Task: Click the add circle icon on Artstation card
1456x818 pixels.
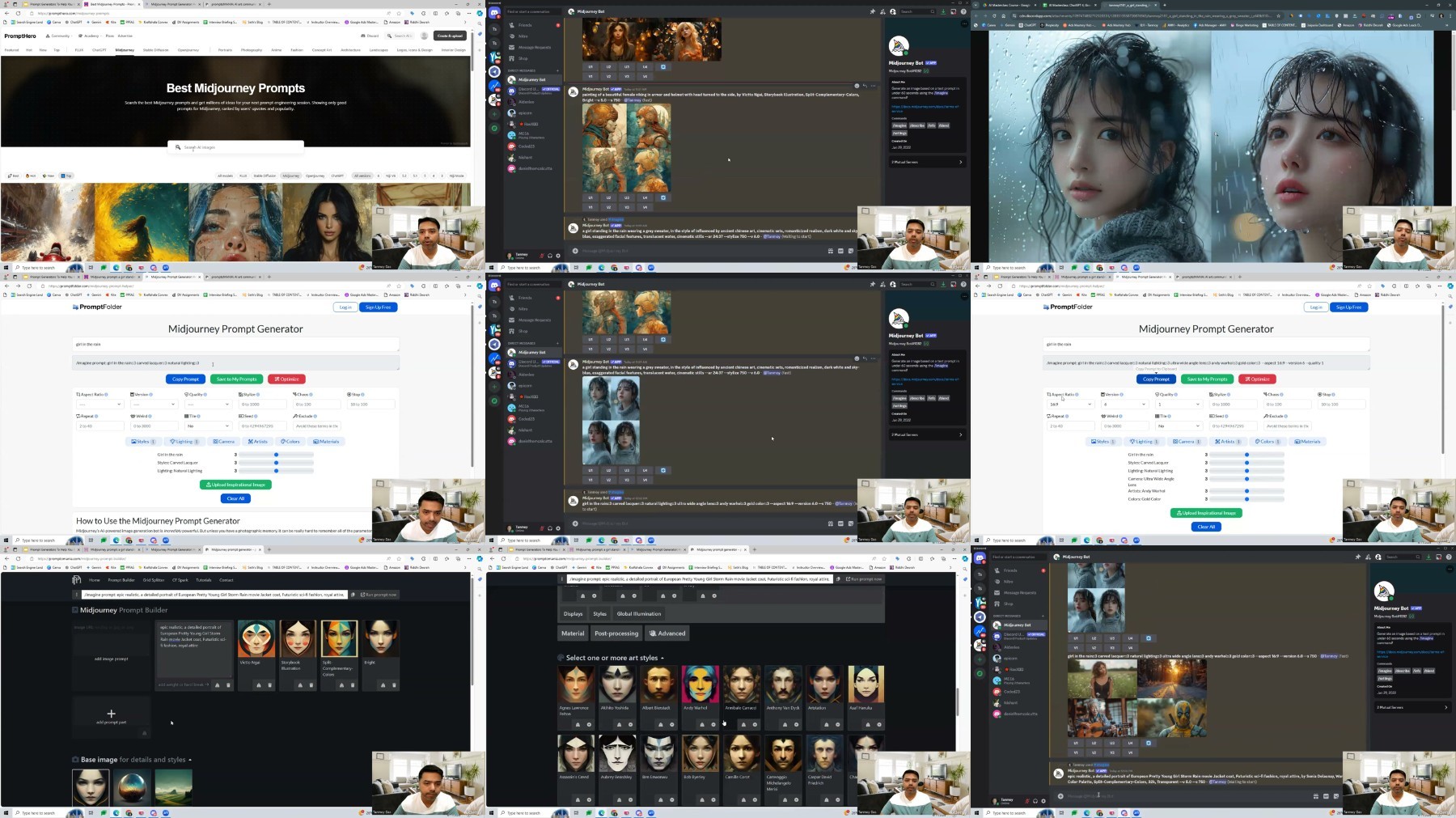Action: click(x=838, y=724)
